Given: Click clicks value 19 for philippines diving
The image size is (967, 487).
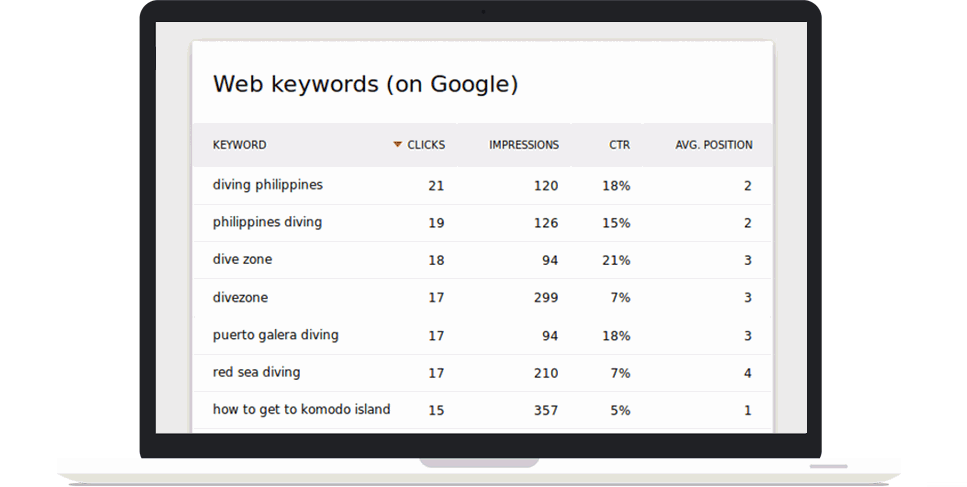Looking at the screenshot, I should coord(436,223).
